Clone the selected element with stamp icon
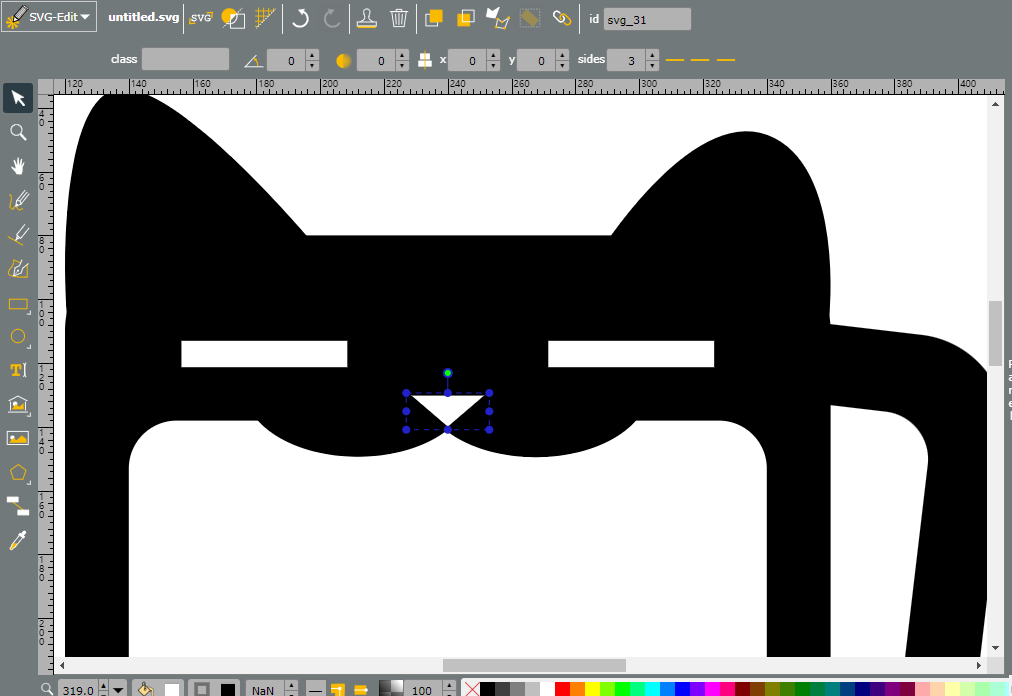This screenshot has width=1012, height=696. click(367, 18)
